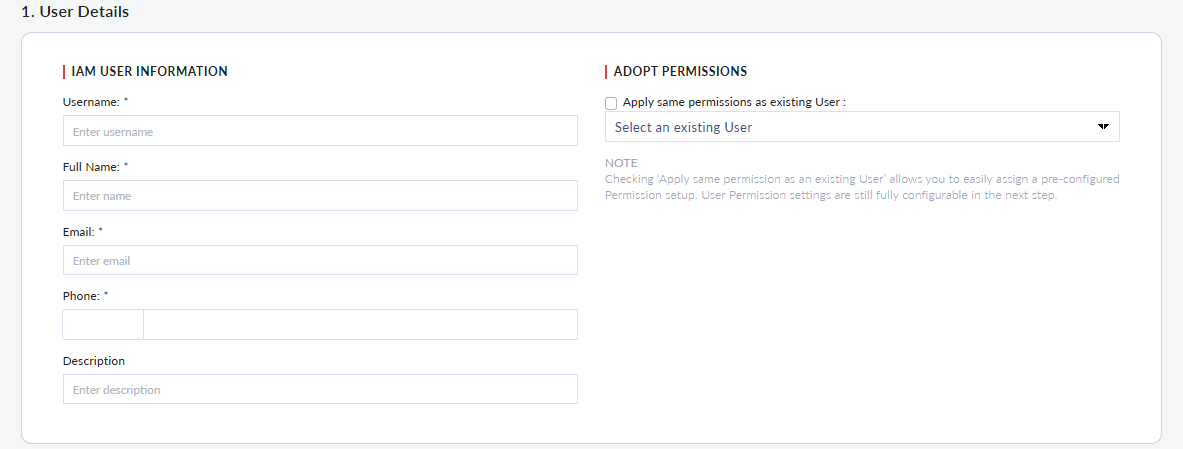The width and height of the screenshot is (1183, 449).
Task: Click the ADOPT PERMISSIONS heading
Action: 680,71
